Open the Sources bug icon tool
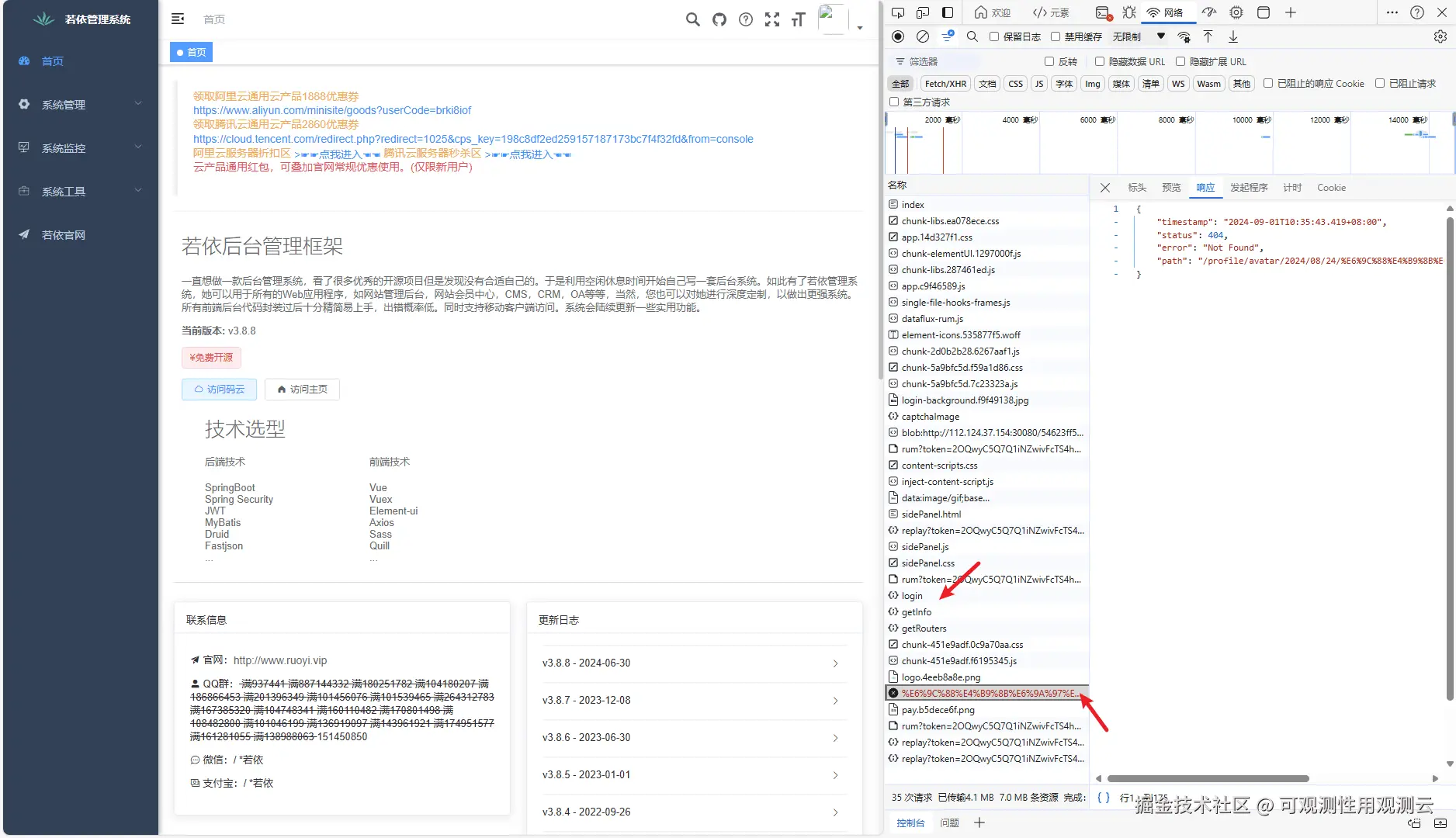The image size is (1456, 838). [x=1129, y=12]
